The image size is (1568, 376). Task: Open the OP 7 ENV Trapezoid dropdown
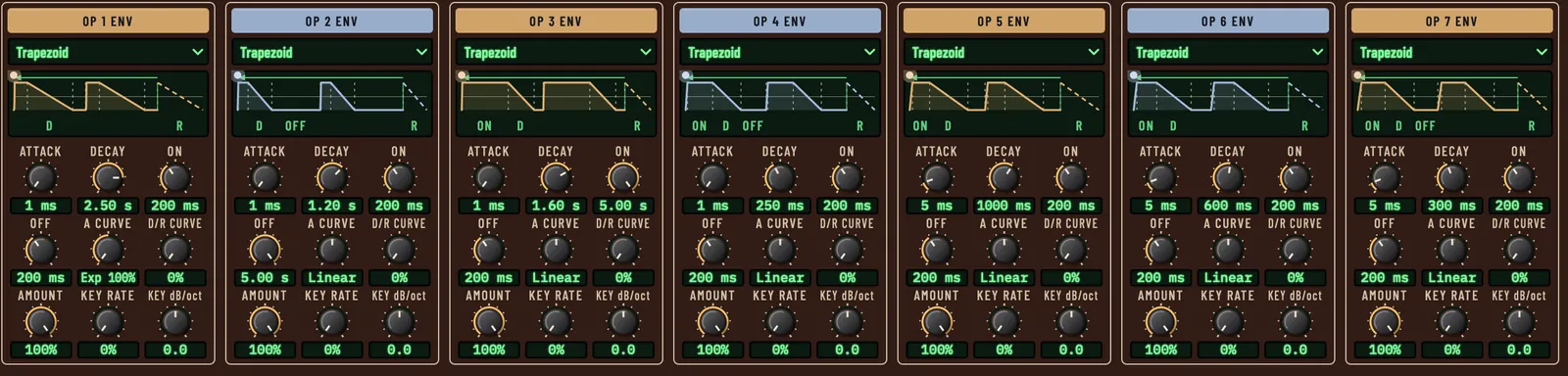click(x=1452, y=52)
